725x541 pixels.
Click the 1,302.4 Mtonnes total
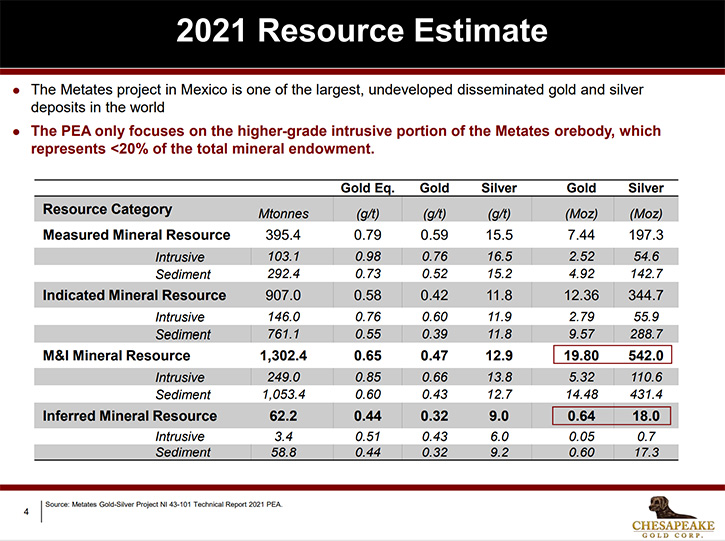(283, 356)
